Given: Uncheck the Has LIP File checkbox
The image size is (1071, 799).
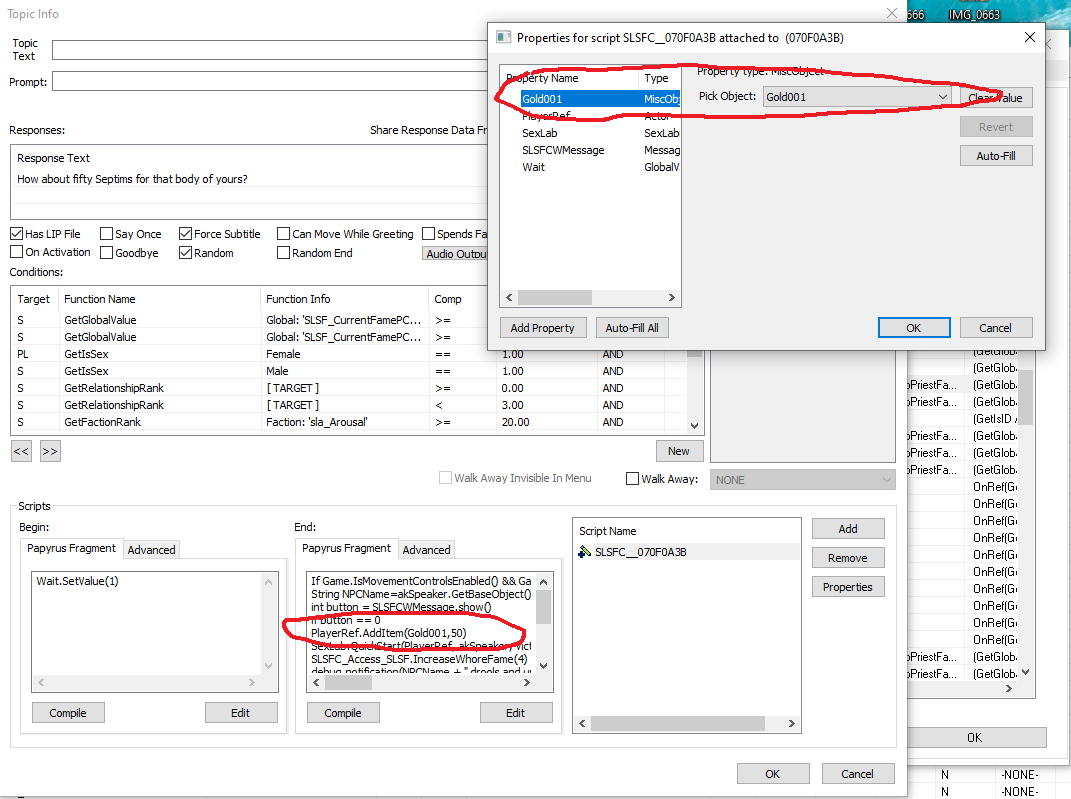Looking at the screenshot, I should coord(16,233).
